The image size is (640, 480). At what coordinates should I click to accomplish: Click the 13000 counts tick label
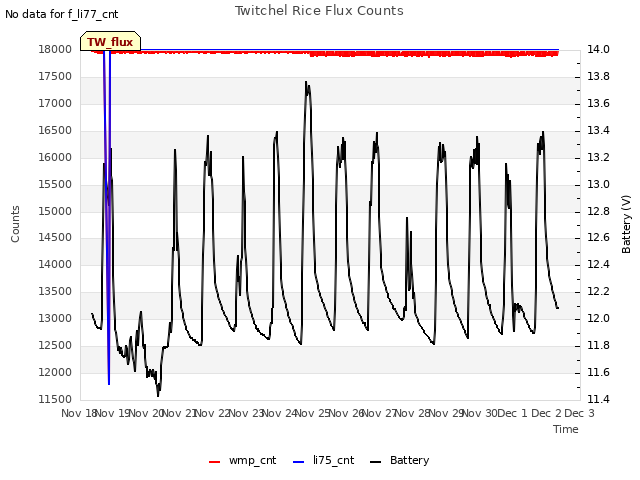[55, 318]
